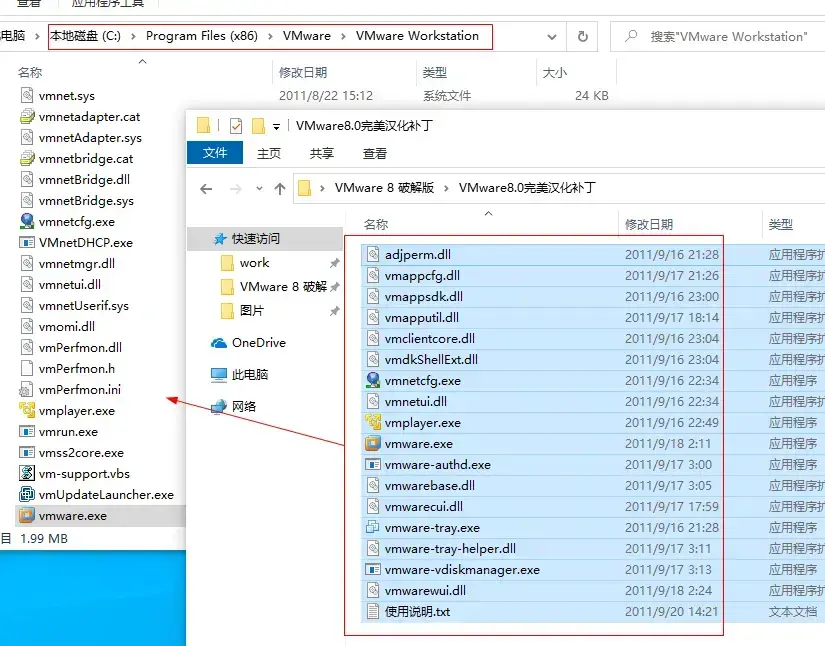Viewport: 825px width, 646px height.
Task: Open address history dropdown in Workstation window
Action: (x=552, y=37)
